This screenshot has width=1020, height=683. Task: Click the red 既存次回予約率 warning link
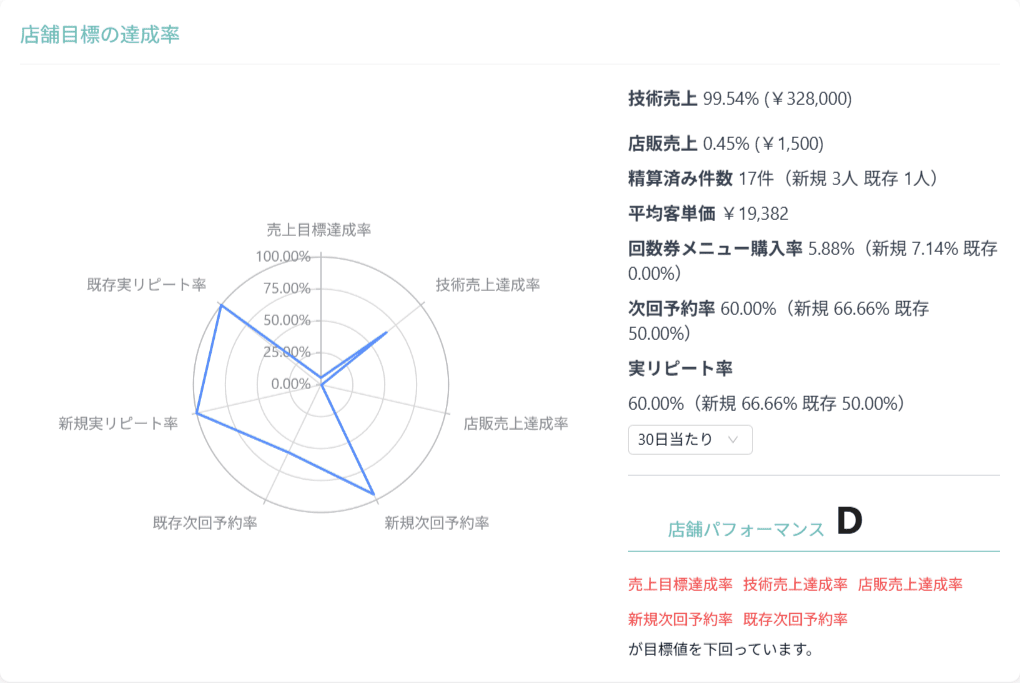click(795, 619)
